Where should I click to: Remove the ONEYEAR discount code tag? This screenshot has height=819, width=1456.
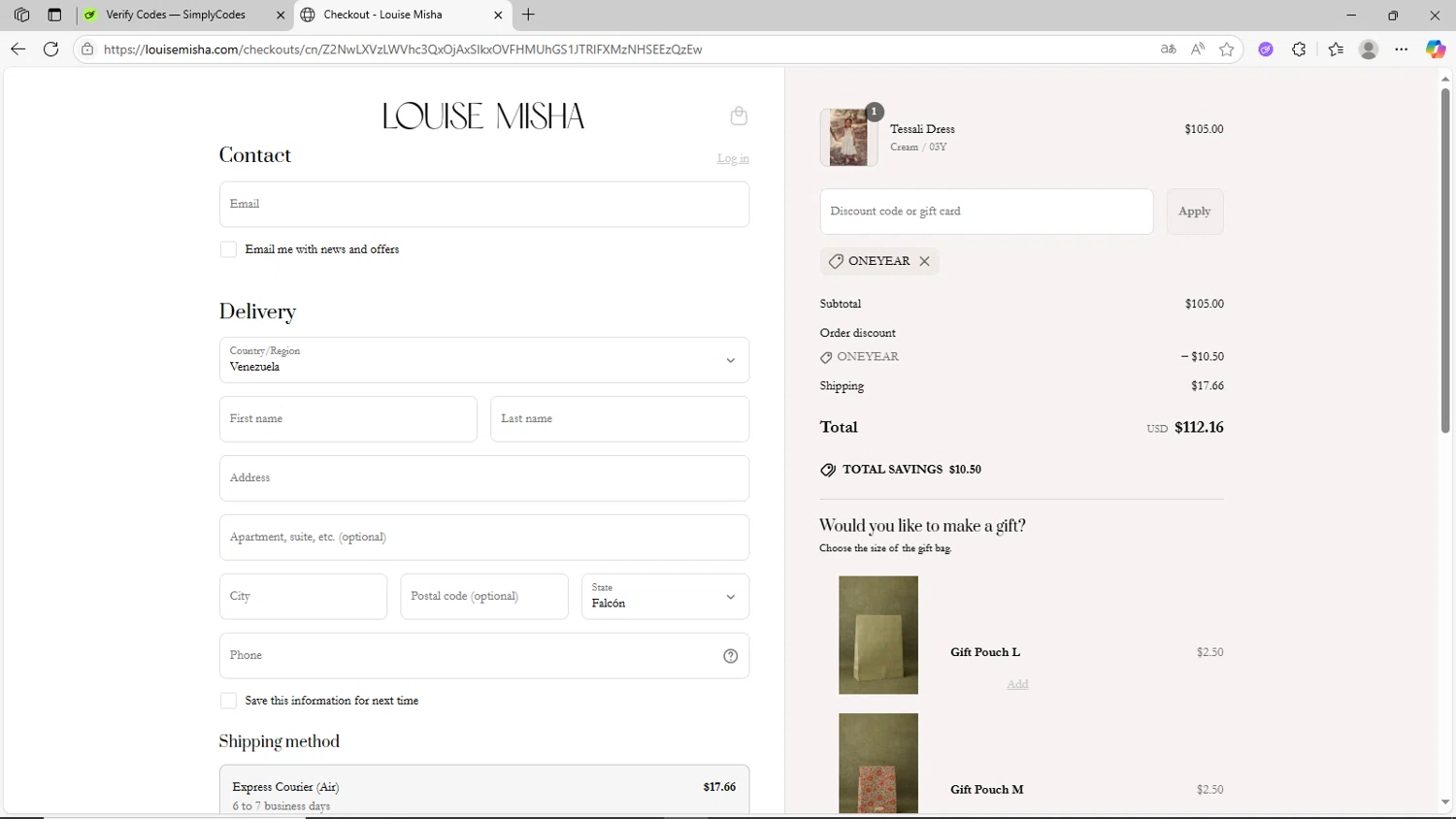924,261
